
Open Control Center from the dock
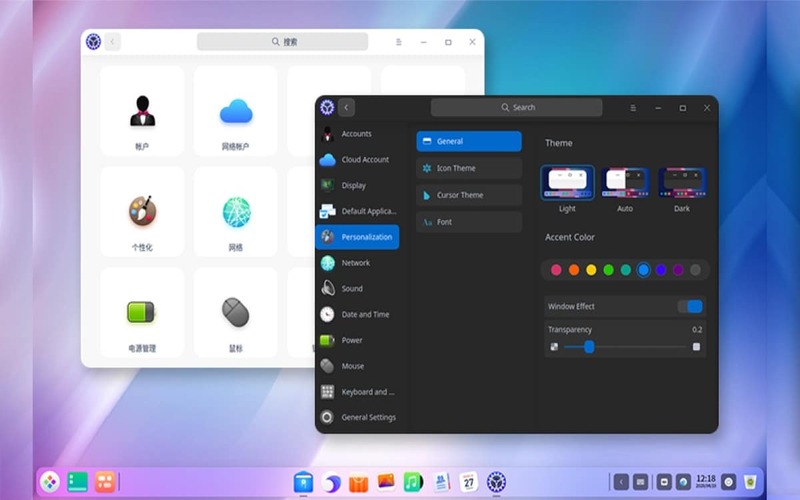point(496,482)
